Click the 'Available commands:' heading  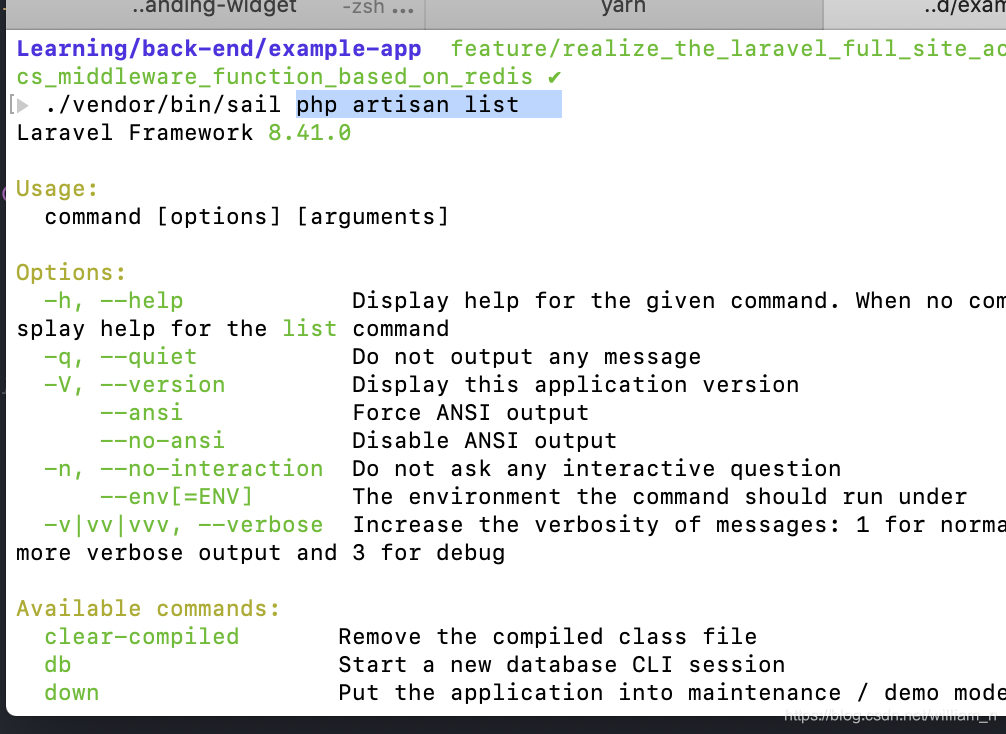tap(148, 609)
